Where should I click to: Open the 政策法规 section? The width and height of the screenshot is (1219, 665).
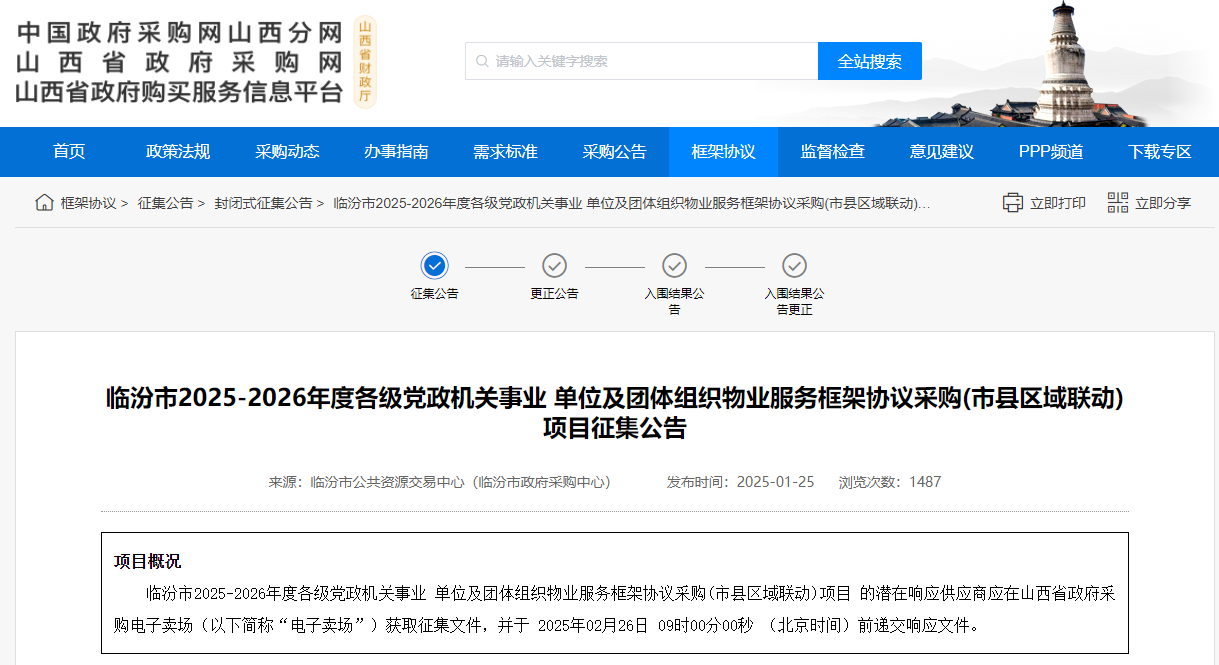pyautogui.click(x=176, y=151)
